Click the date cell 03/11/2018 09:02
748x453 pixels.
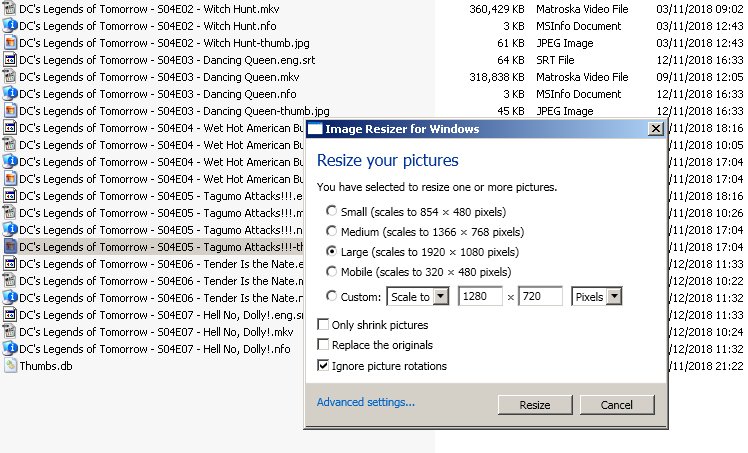point(700,9)
